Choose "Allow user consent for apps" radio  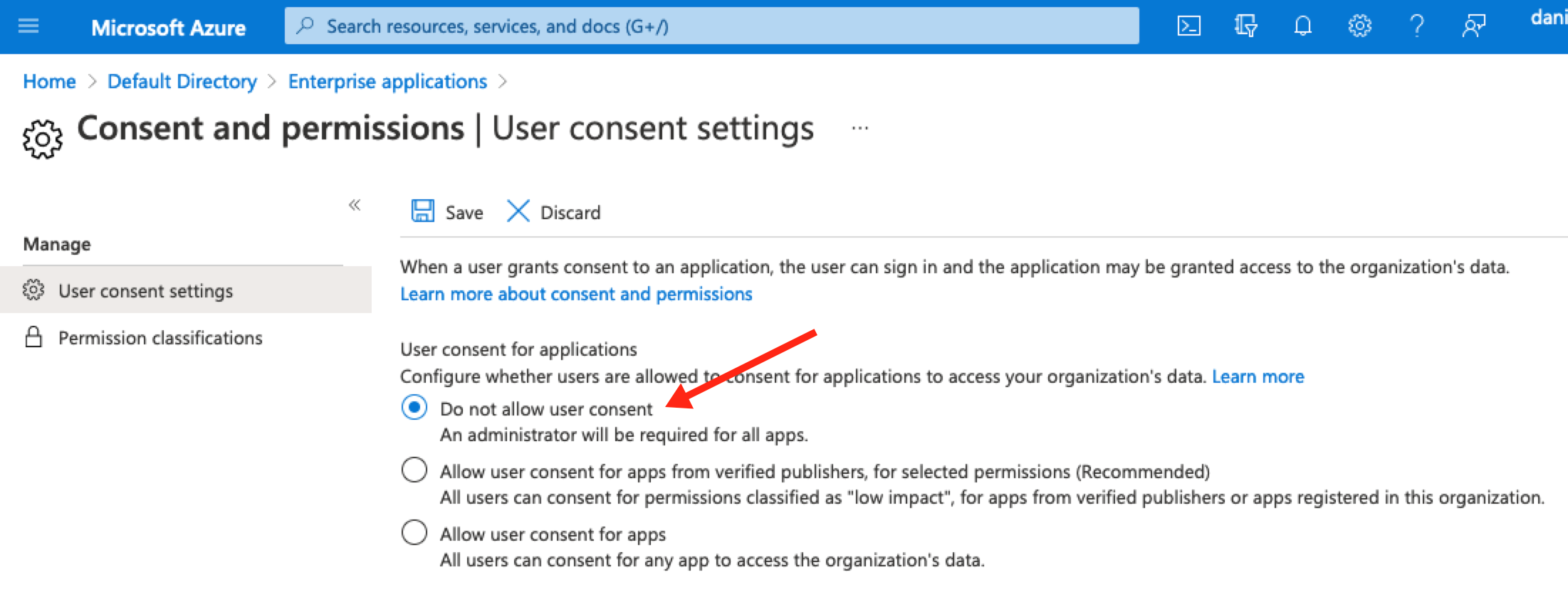coord(414,533)
